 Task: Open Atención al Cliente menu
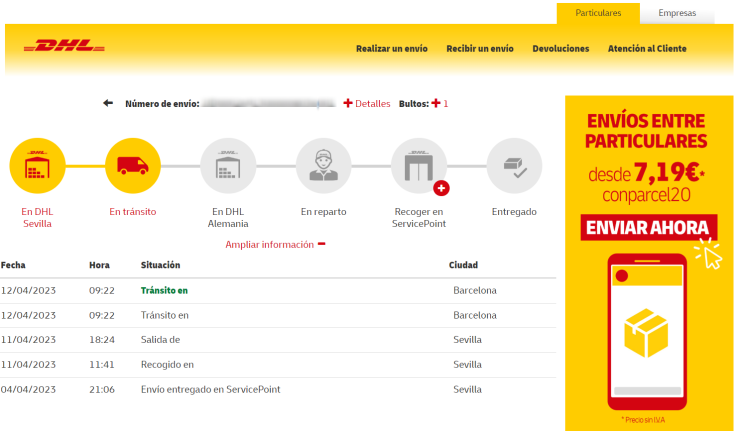[x=647, y=48]
